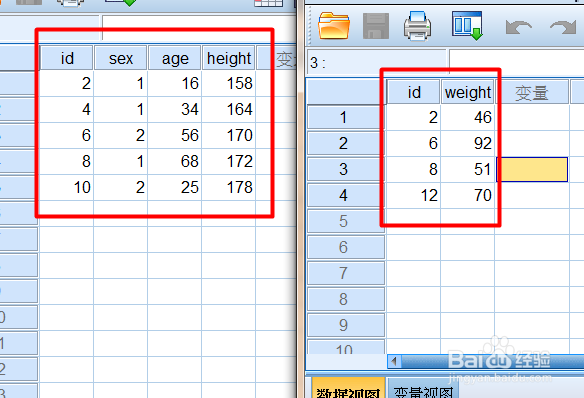Click age cell with value 56

pyautogui.click(x=175, y=135)
